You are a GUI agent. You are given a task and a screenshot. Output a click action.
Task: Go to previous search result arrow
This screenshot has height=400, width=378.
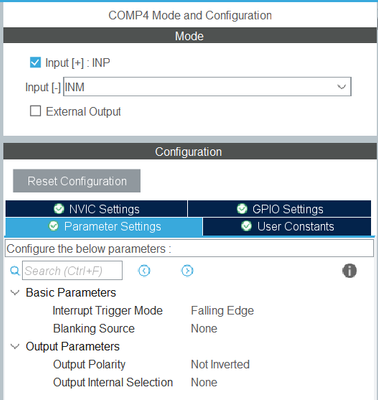click(x=144, y=271)
